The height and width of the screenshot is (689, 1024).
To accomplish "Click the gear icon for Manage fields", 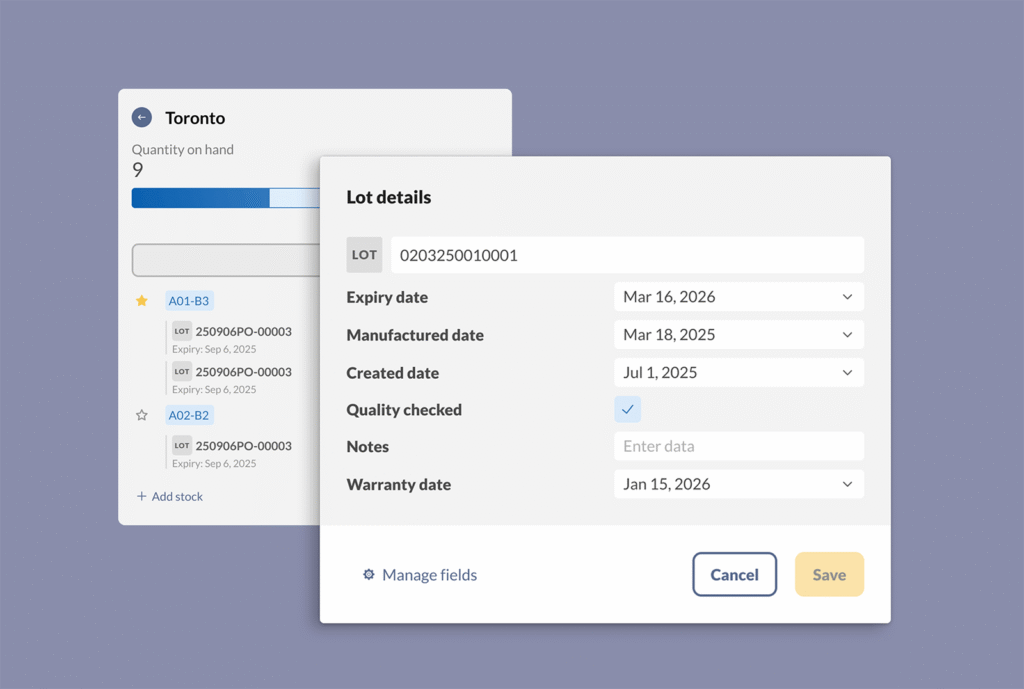I will point(368,575).
